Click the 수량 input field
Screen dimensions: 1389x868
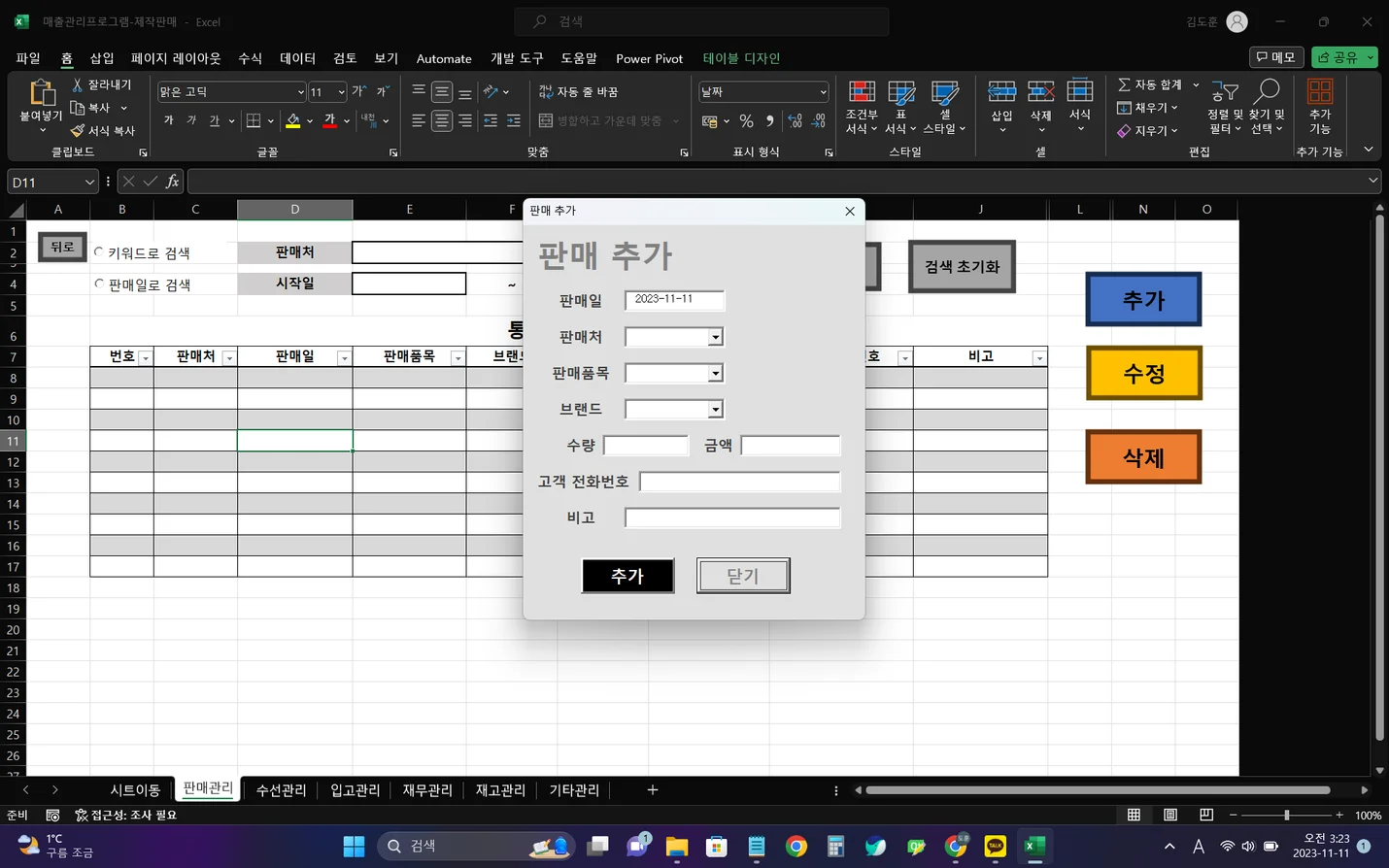pyautogui.click(x=646, y=446)
